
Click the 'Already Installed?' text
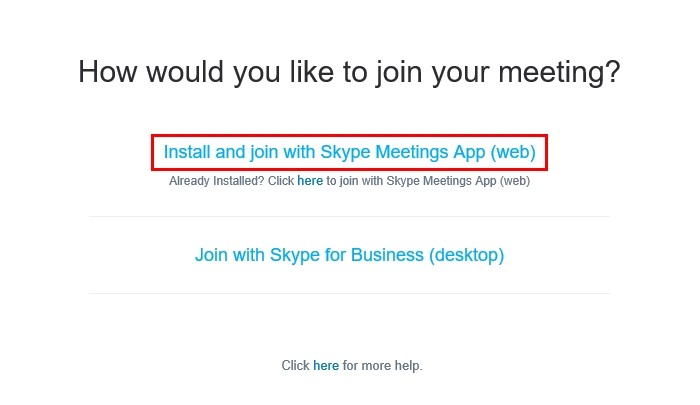pos(217,181)
